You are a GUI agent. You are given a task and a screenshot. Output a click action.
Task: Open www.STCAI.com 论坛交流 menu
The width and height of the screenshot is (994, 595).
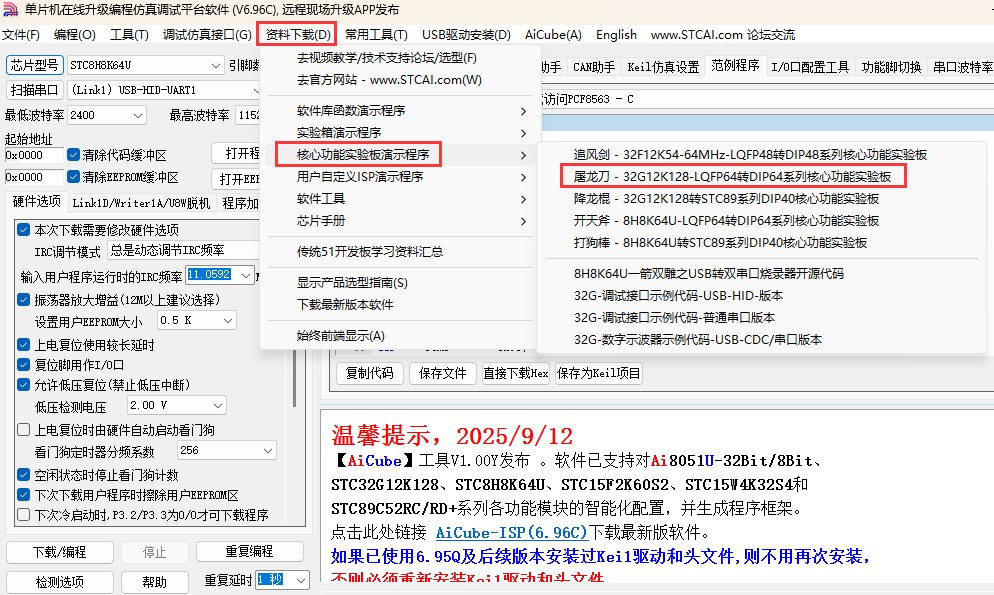tap(723, 35)
